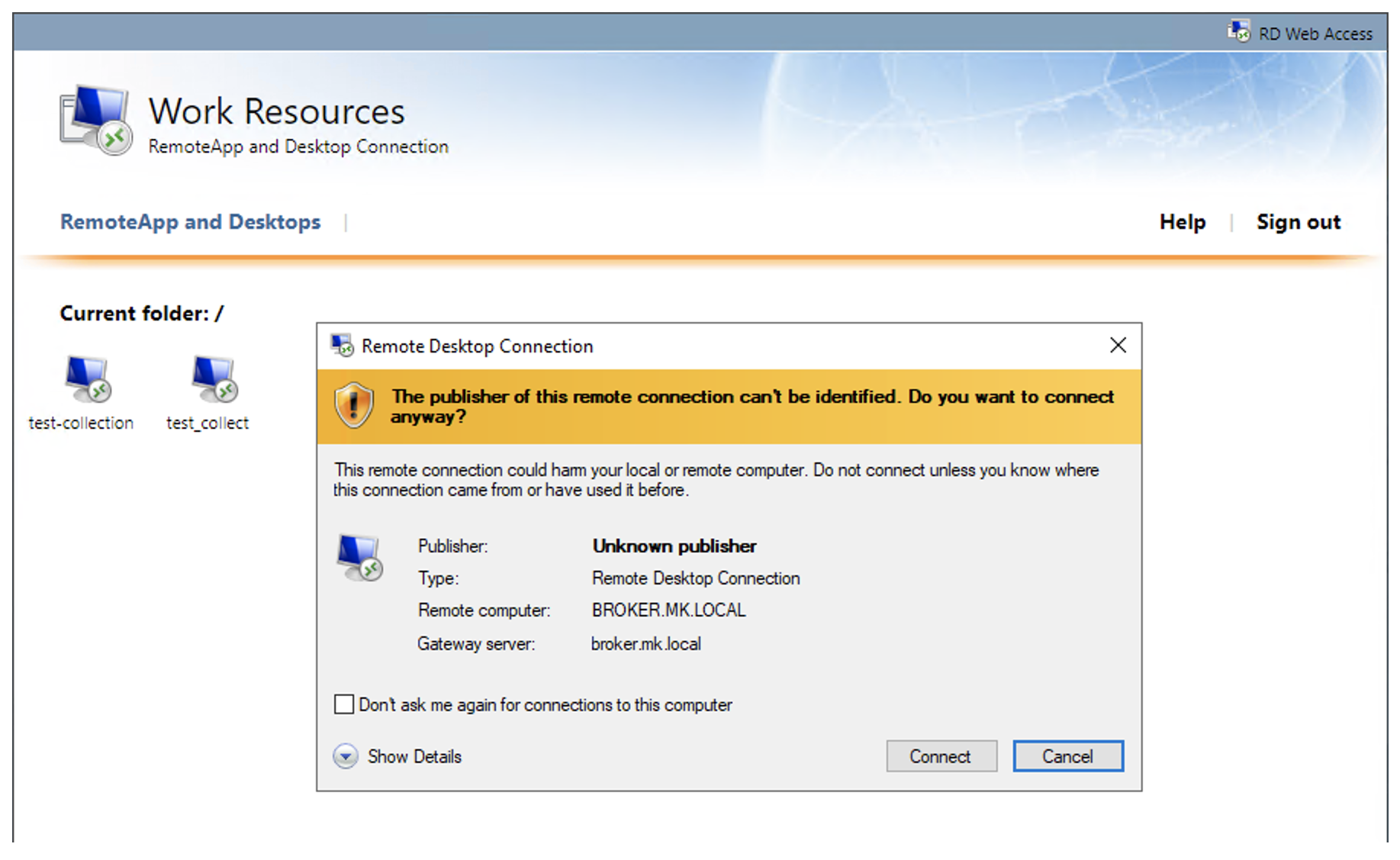The height and width of the screenshot is (860, 1400).
Task: Click the Gateway server: field label
Action: click(x=476, y=644)
